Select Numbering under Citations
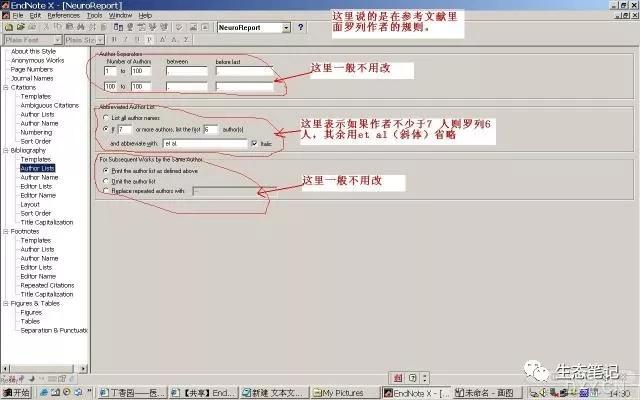The image size is (640, 400). [36, 132]
